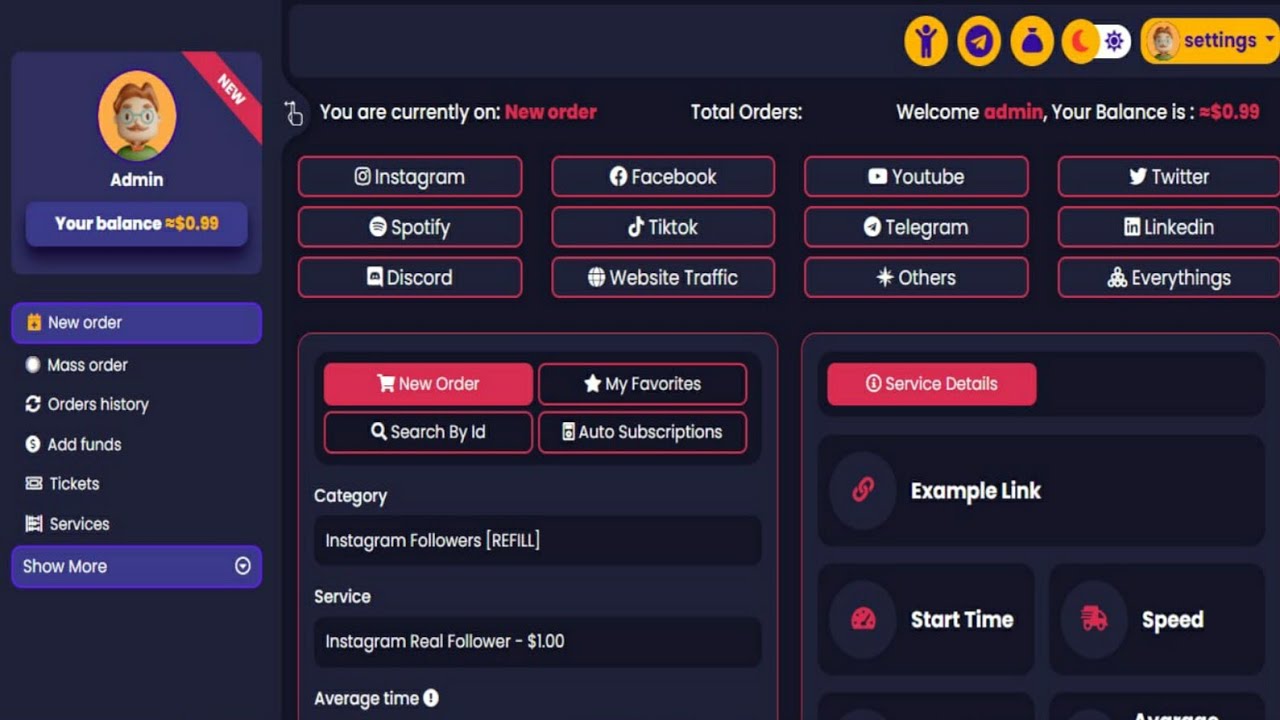Screen dimensions: 1280x720
Task: Click the sidebar collapse pointer icon
Action: (293, 113)
